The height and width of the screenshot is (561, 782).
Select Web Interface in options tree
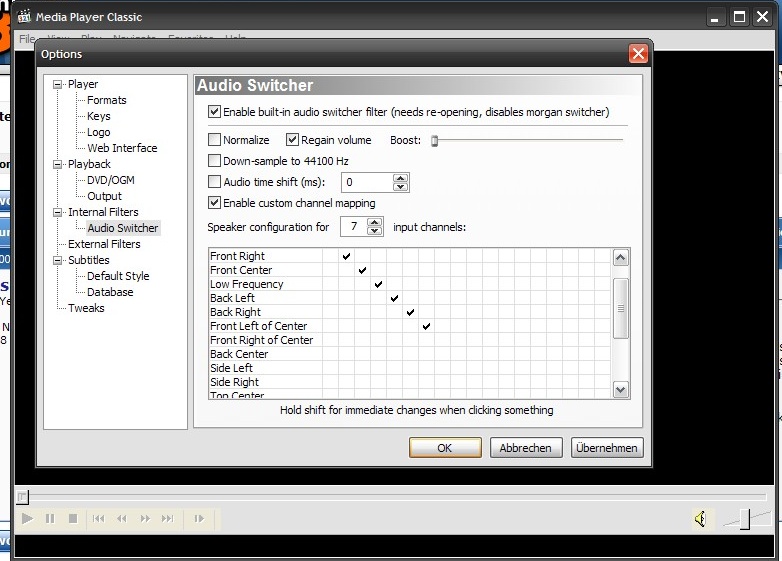(122, 148)
